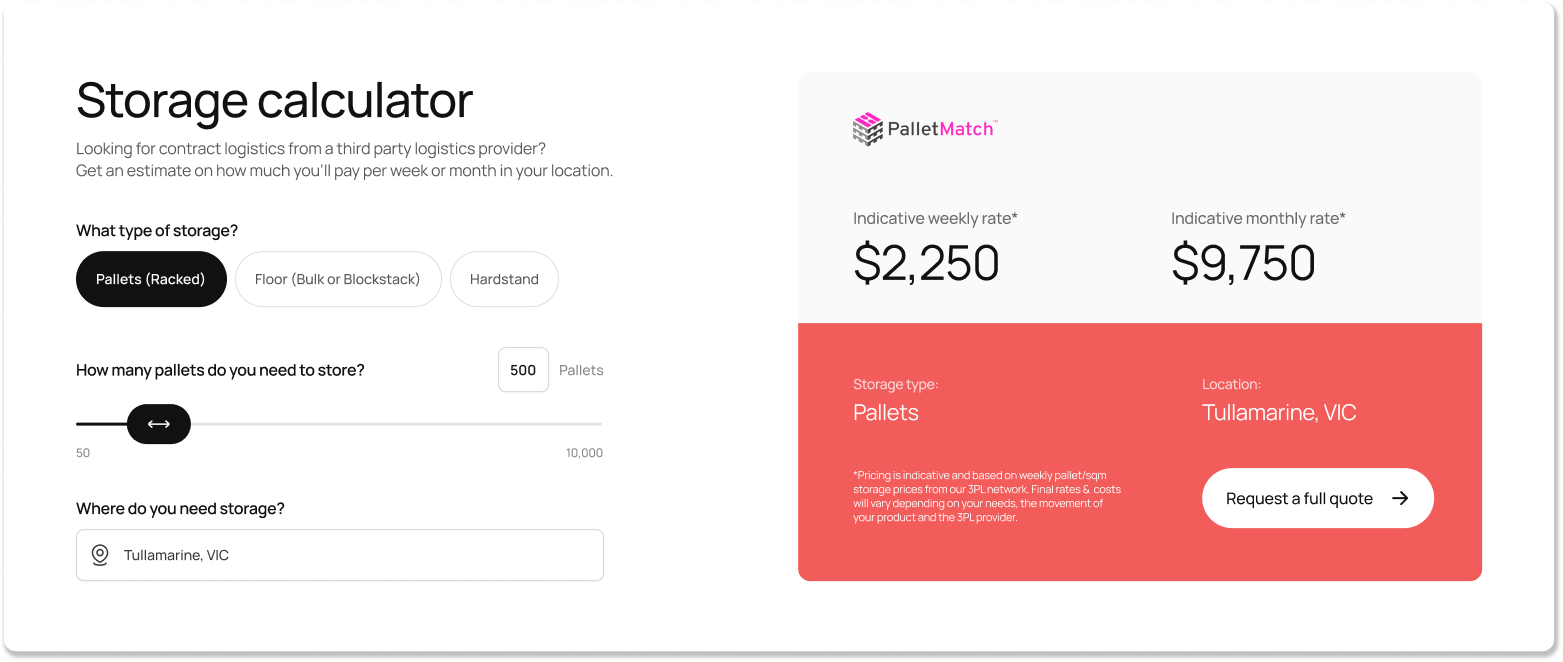Screen dimensions: 1563x662
Task: Click the Storage type value Pallets
Action: pos(886,413)
